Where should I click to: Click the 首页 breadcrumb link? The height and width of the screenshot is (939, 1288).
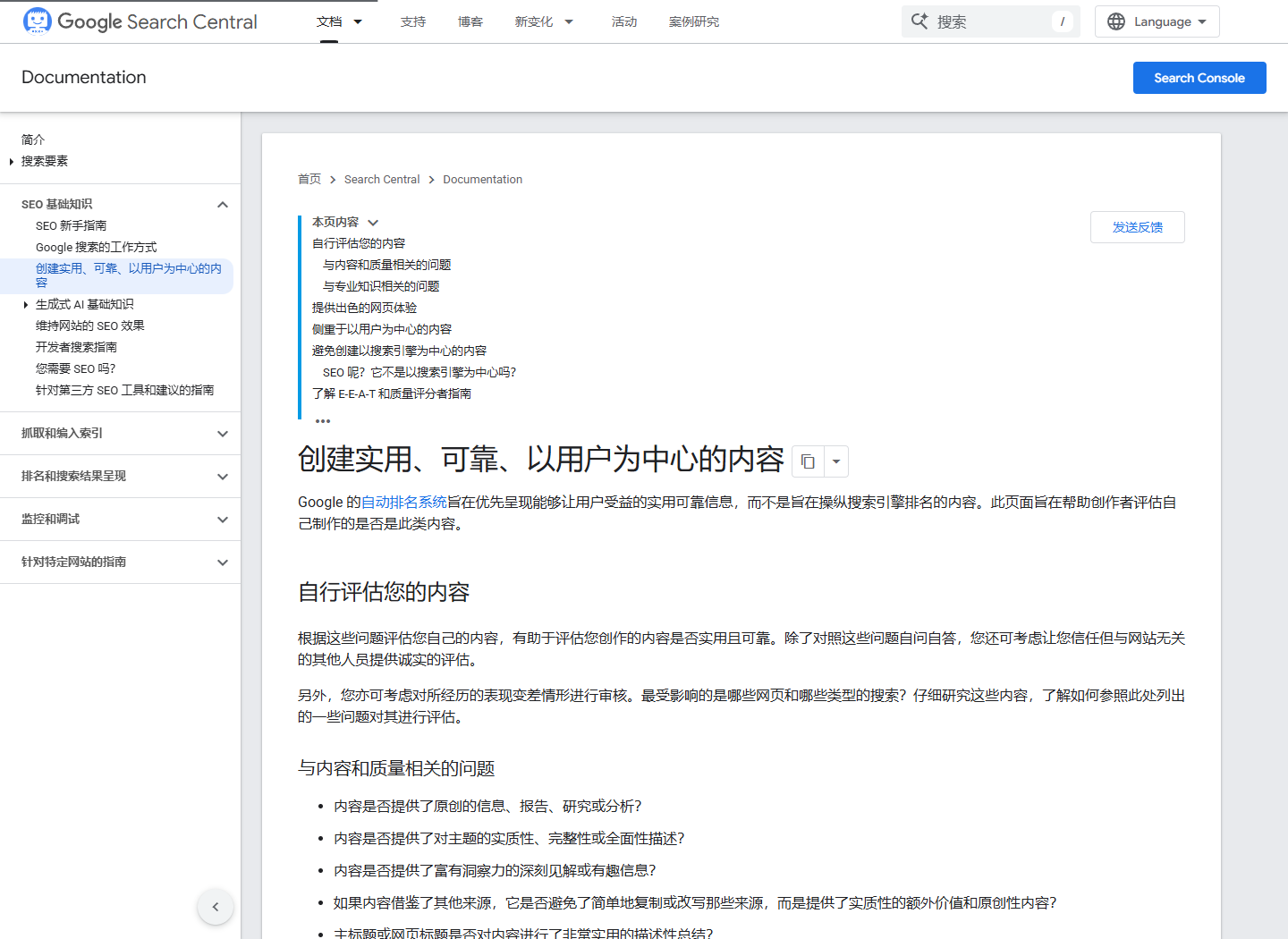click(309, 180)
